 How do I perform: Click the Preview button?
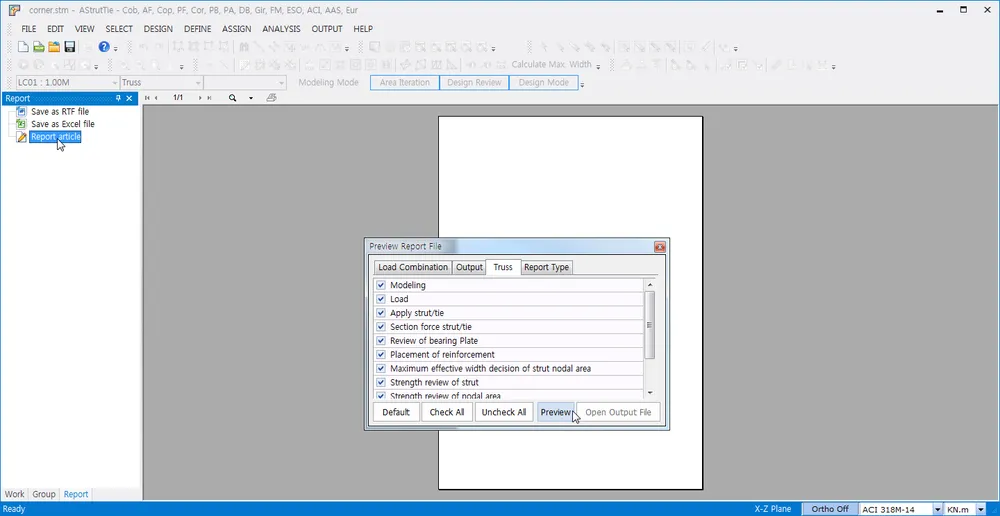click(x=556, y=412)
